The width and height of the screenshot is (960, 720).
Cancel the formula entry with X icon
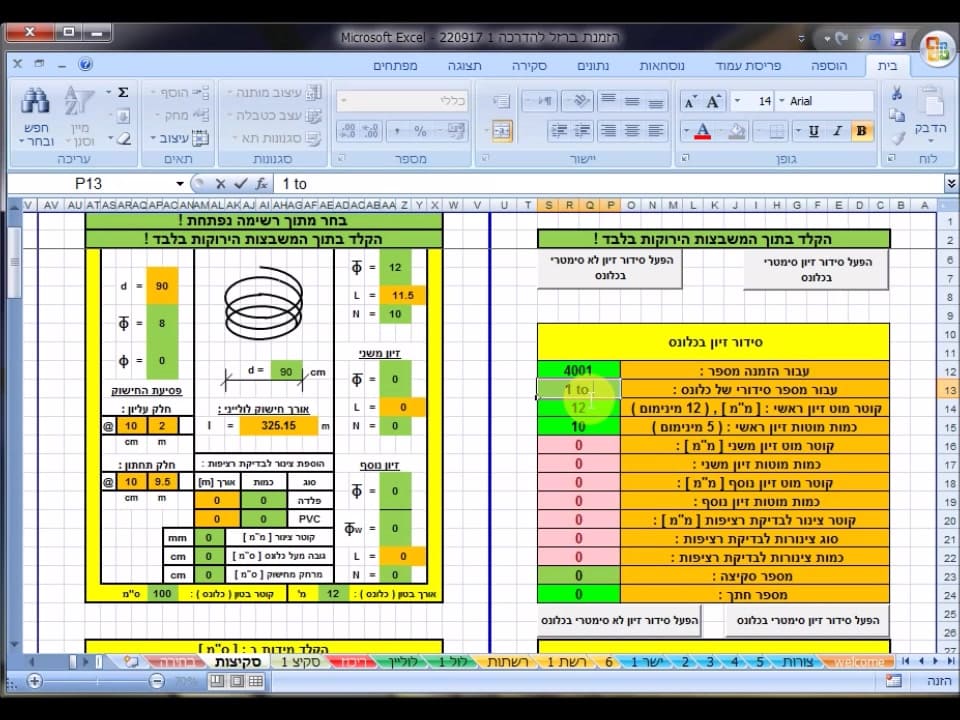(220, 184)
